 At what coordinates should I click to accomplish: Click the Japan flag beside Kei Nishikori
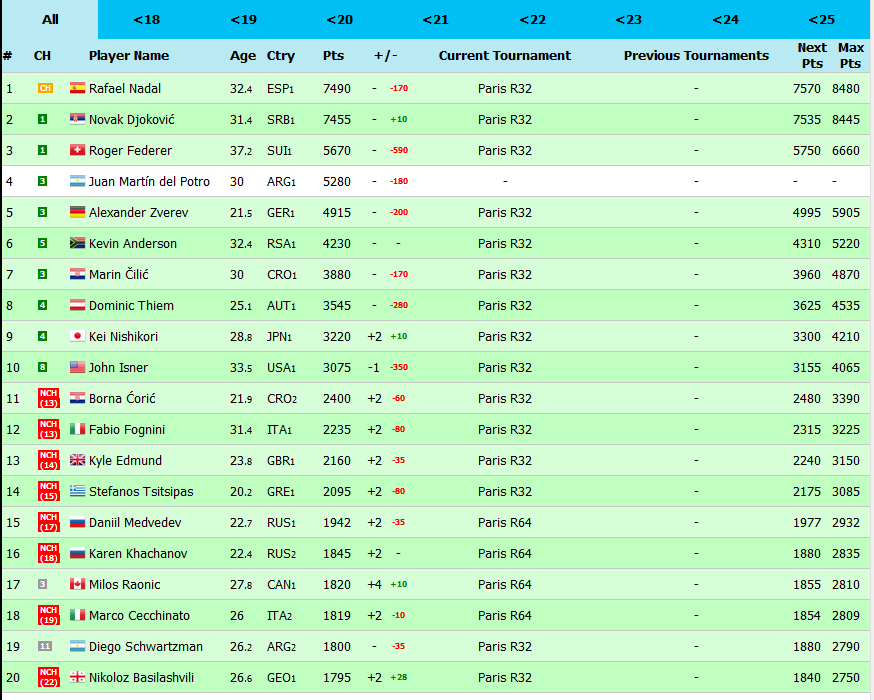point(77,336)
